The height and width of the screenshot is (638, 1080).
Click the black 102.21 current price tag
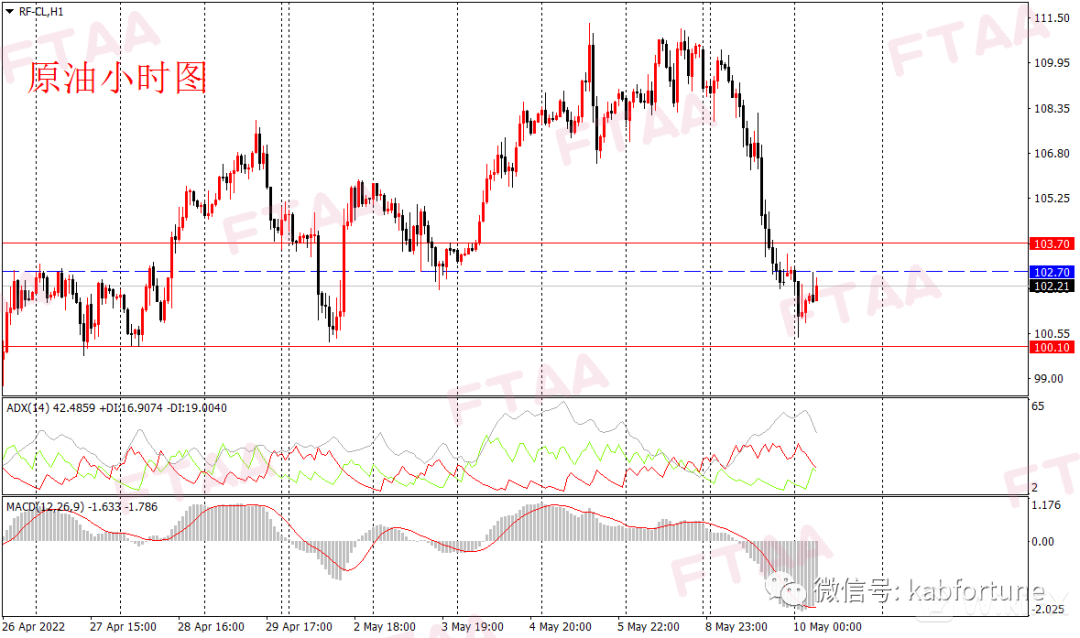click(x=1051, y=286)
